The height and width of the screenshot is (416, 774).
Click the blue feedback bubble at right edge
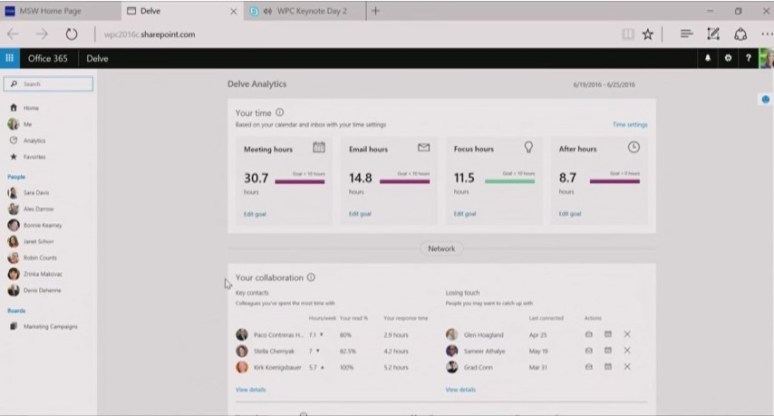pyautogui.click(x=766, y=100)
